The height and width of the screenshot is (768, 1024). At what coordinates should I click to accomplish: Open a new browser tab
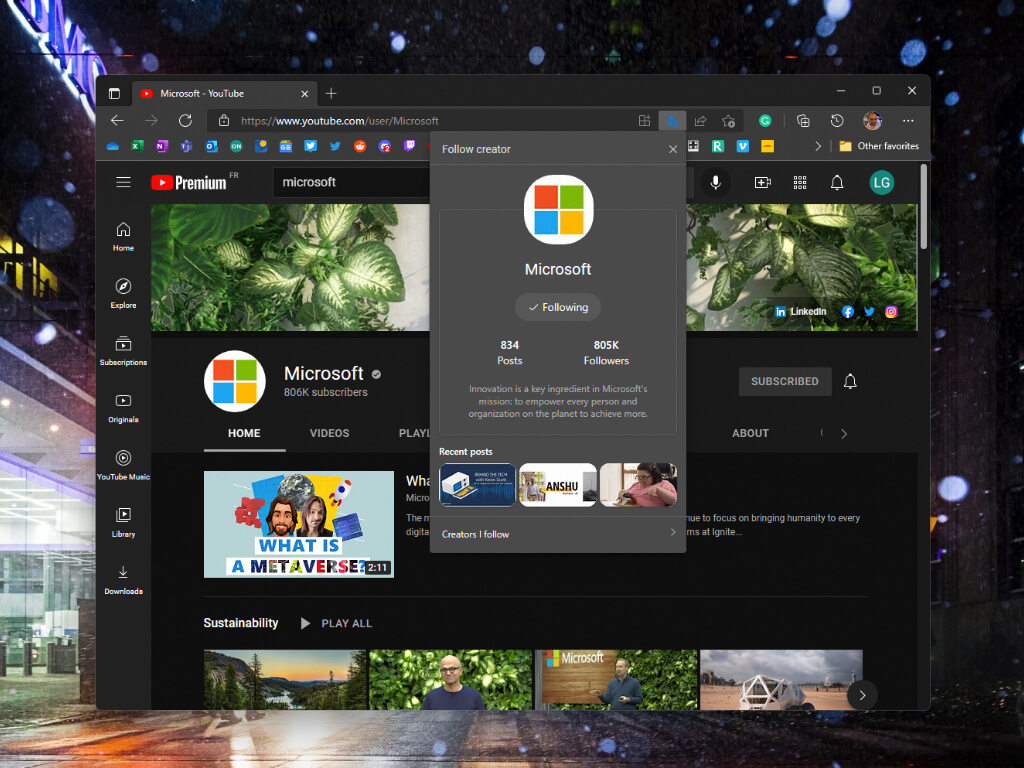tap(331, 93)
